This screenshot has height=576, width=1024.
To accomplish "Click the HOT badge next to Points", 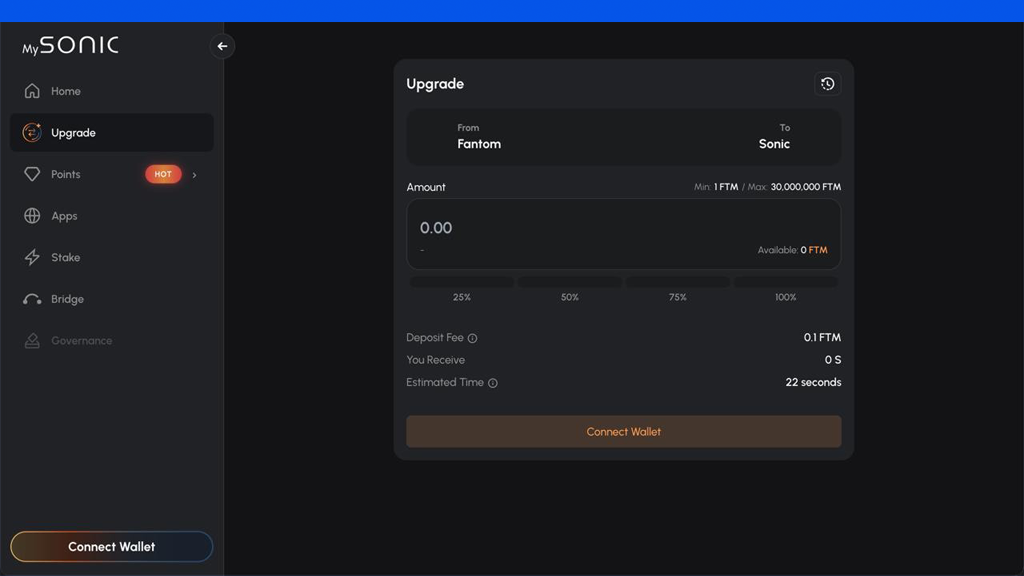I will tap(163, 174).
